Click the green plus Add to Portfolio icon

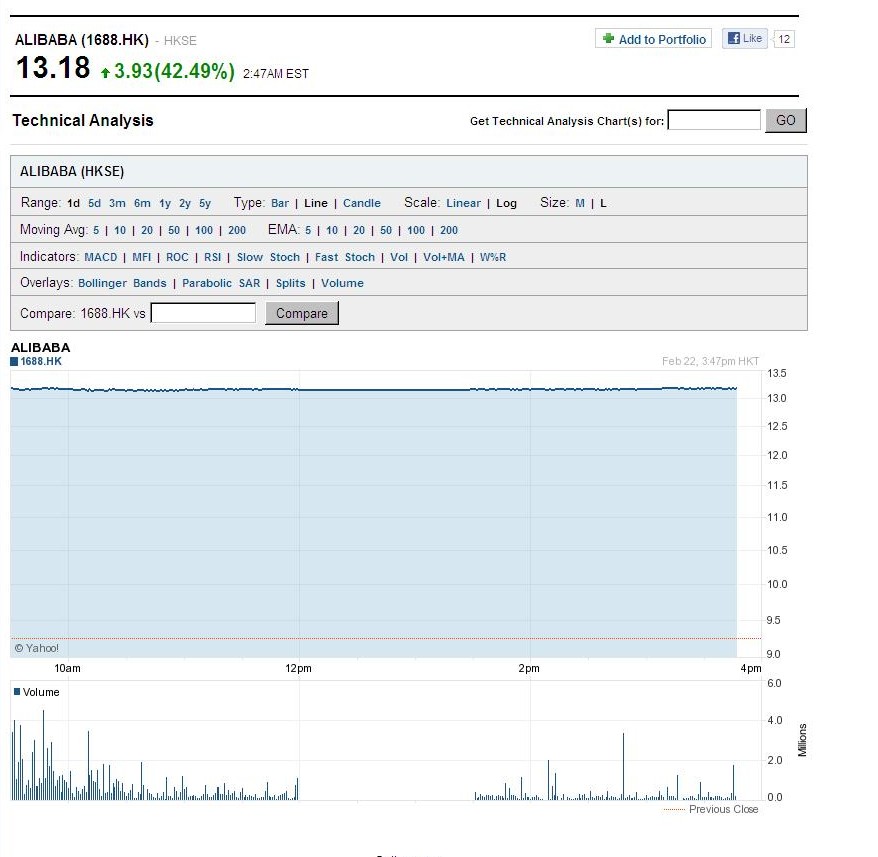pyautogui.click(x=608, y=39)
